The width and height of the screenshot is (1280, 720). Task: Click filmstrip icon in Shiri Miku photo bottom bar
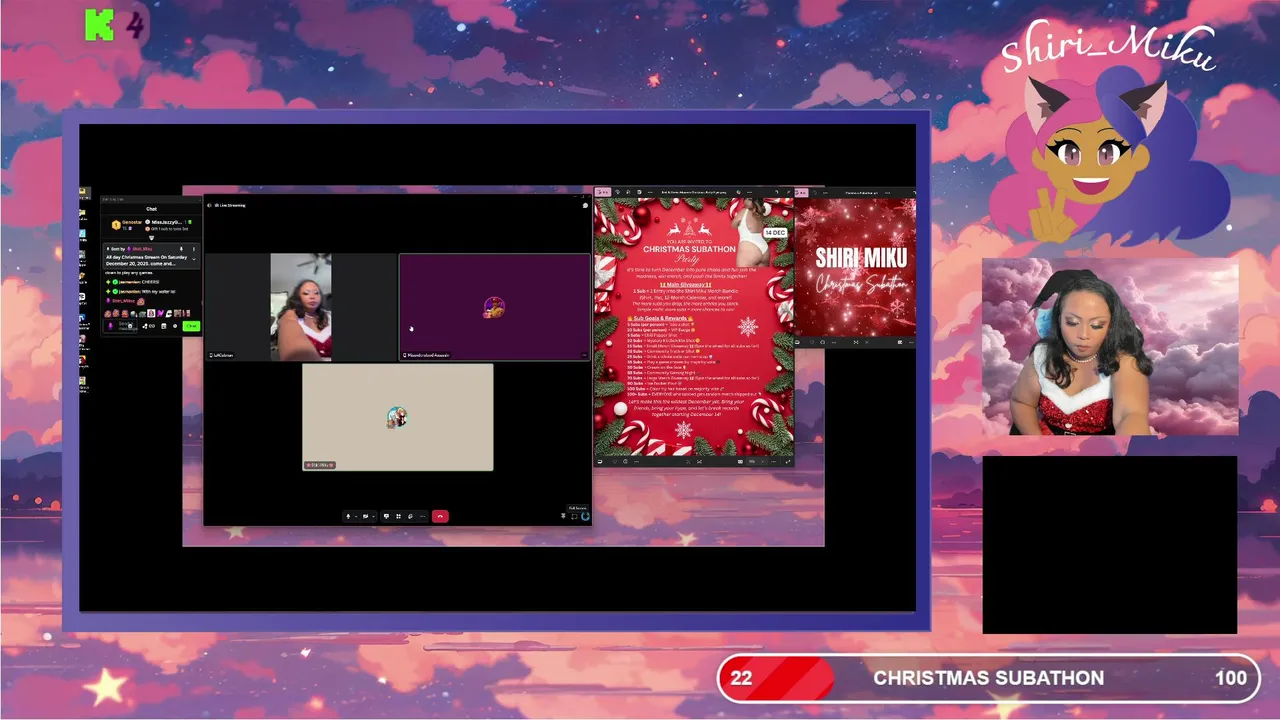coord(900,342)
